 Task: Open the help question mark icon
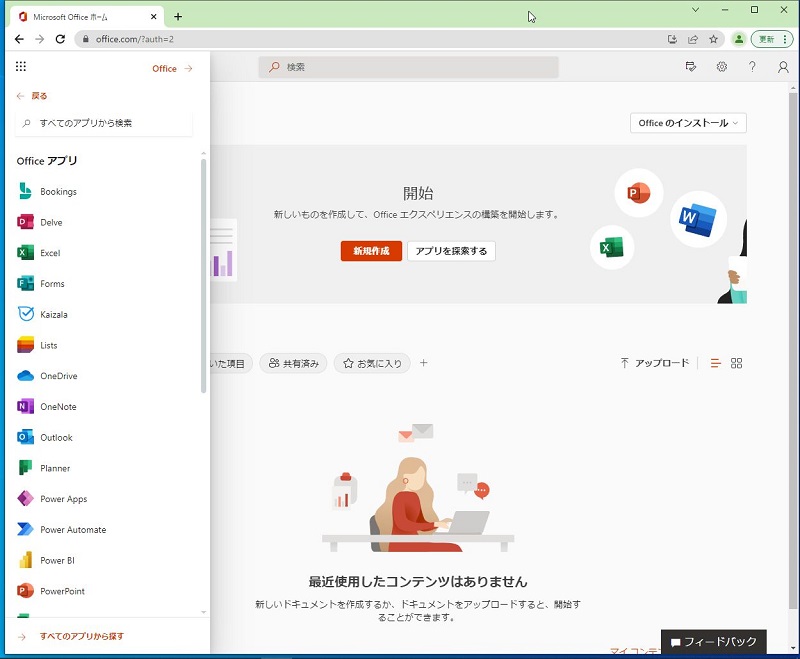[752, 67]
